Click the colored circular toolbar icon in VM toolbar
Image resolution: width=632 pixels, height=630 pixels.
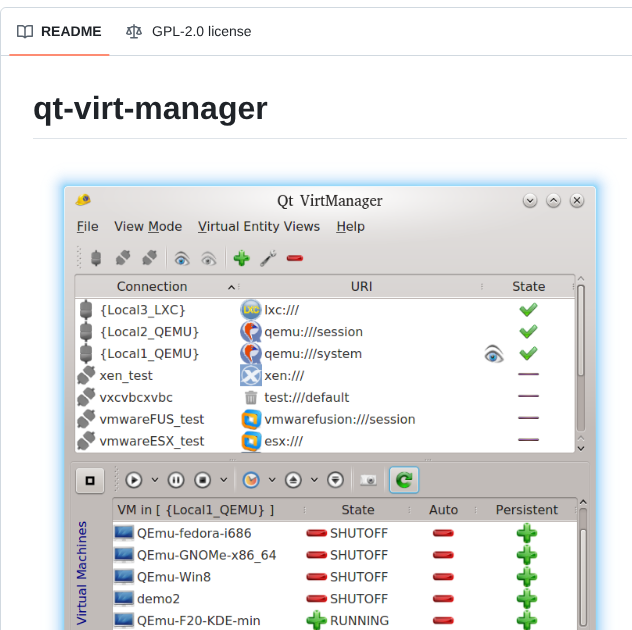[251, 480]
